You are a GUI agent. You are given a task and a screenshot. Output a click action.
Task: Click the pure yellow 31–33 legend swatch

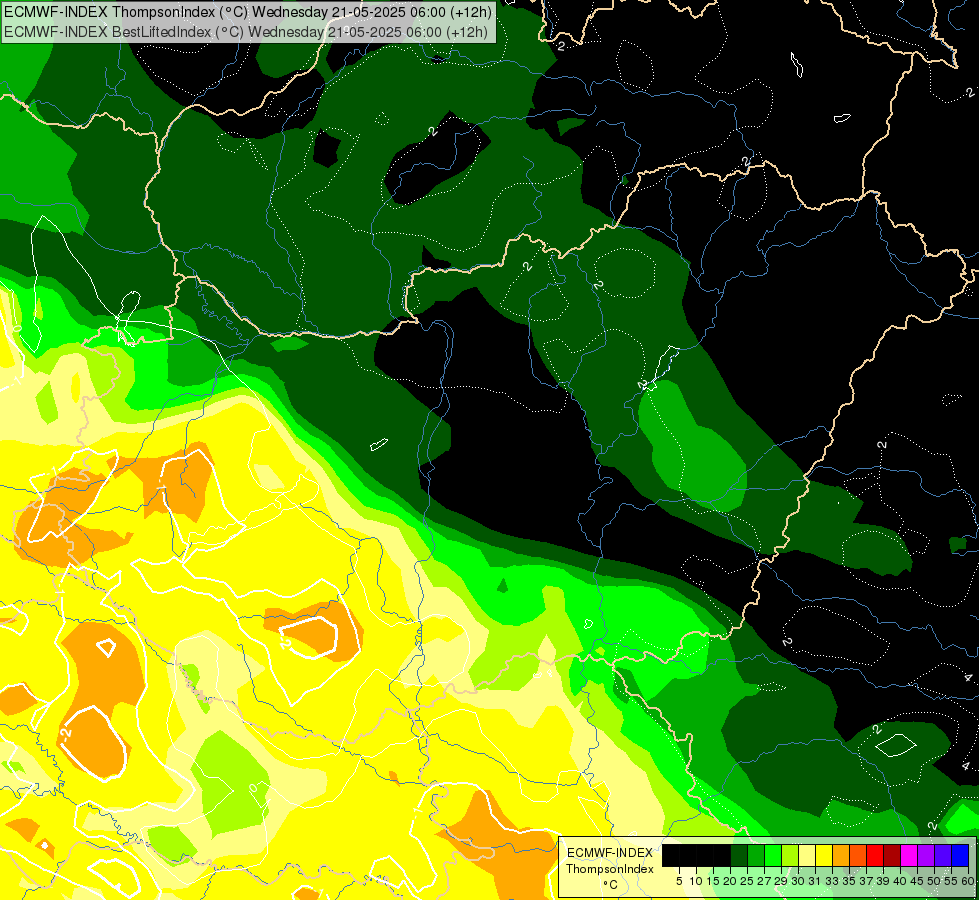824,856
